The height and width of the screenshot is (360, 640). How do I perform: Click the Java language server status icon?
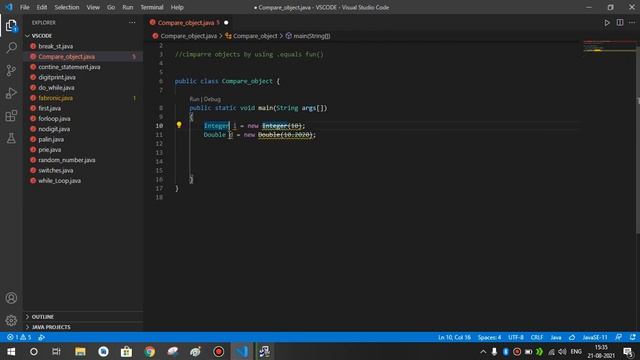click(572, 337)
